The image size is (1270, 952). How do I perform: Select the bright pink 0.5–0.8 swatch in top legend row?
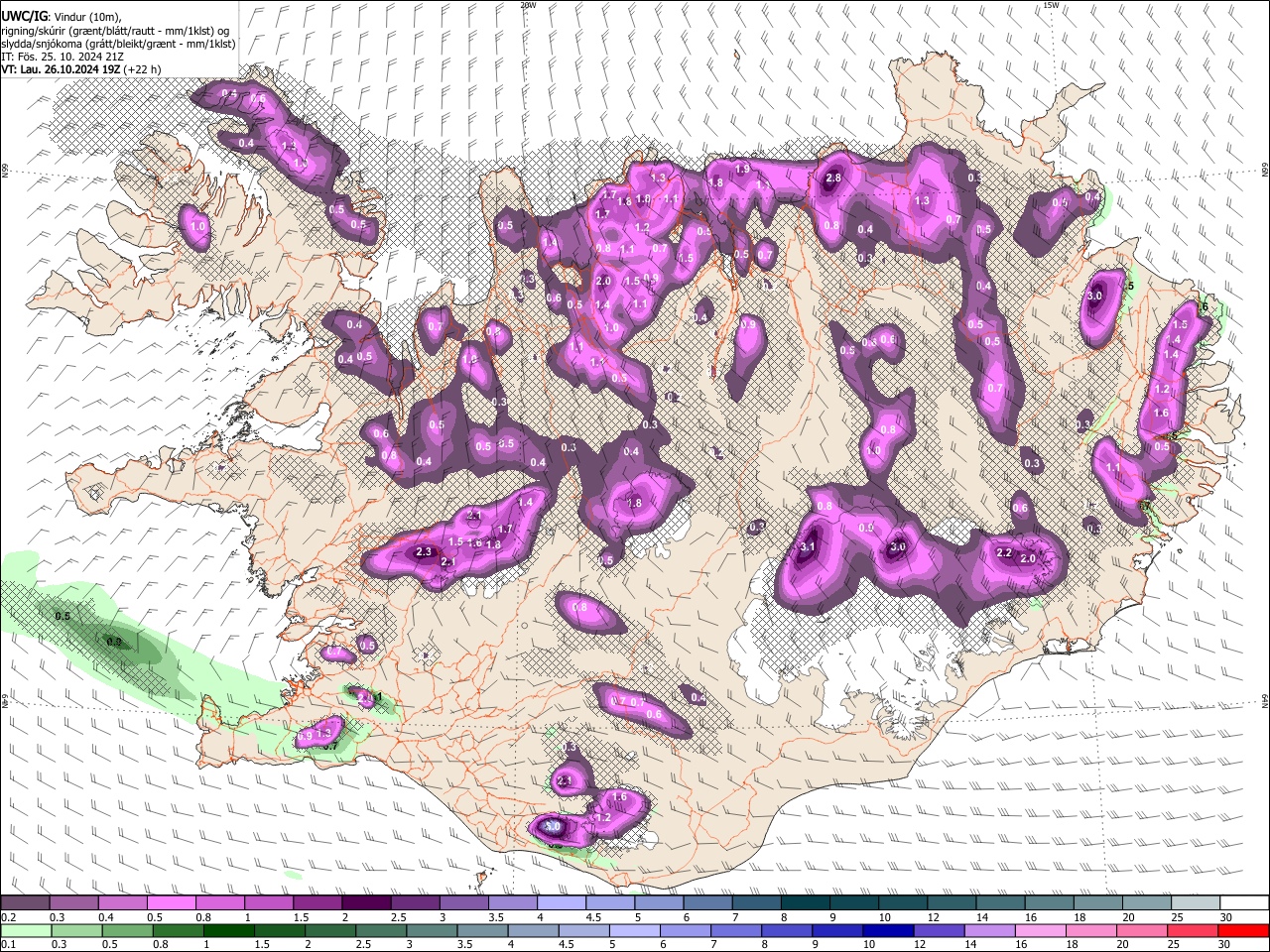171,902
